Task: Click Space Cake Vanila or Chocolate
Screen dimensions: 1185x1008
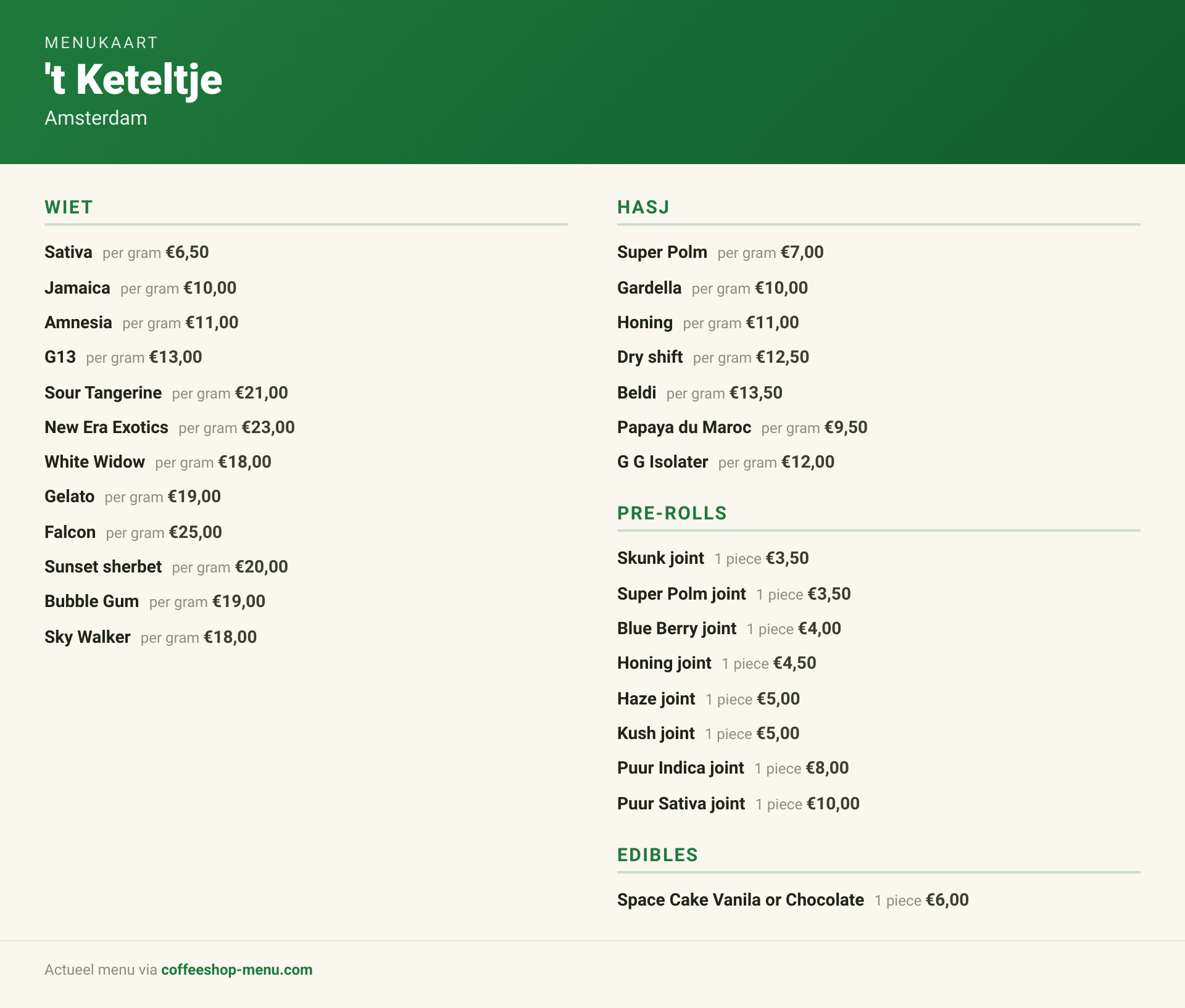Action: click(x=741, y=900)
